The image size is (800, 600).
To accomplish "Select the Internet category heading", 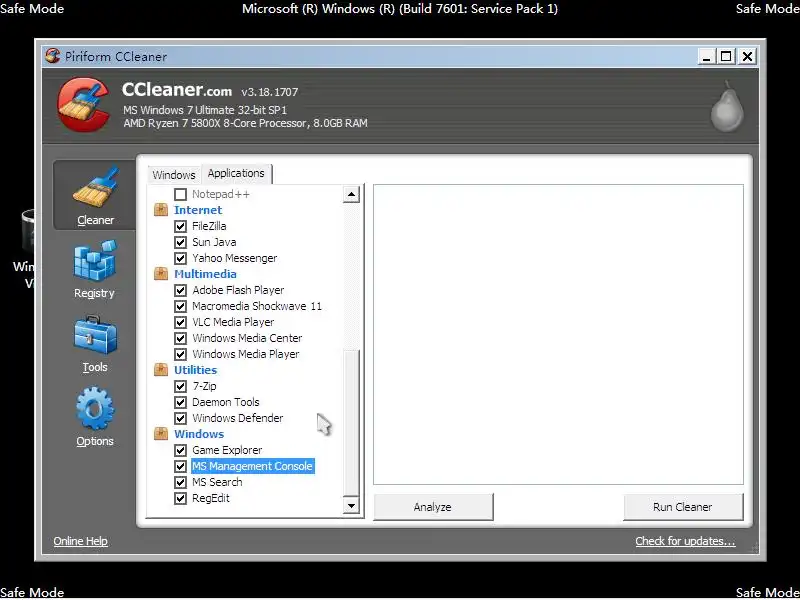I will tap(197, 210).
